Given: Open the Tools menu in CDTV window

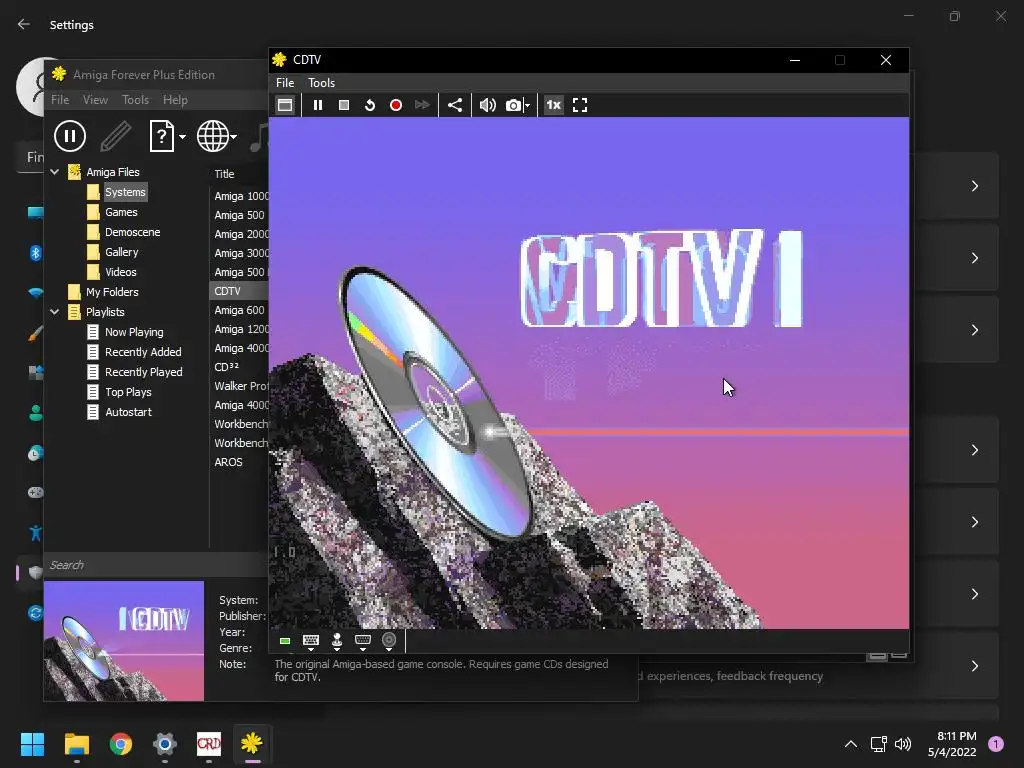Looking at the screenshot, I should coord(321,83).
